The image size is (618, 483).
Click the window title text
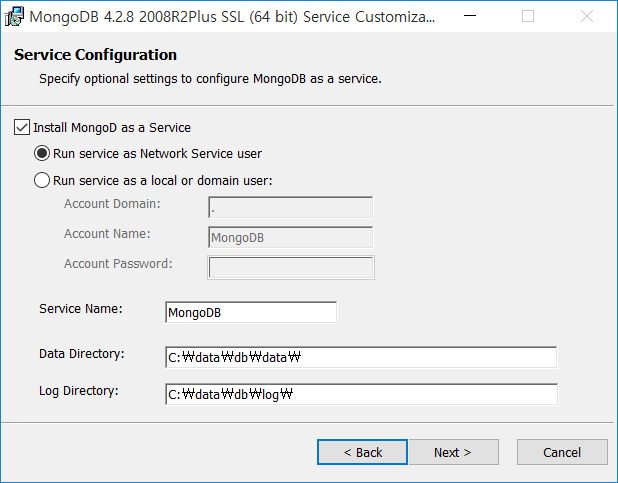(232, 17)
